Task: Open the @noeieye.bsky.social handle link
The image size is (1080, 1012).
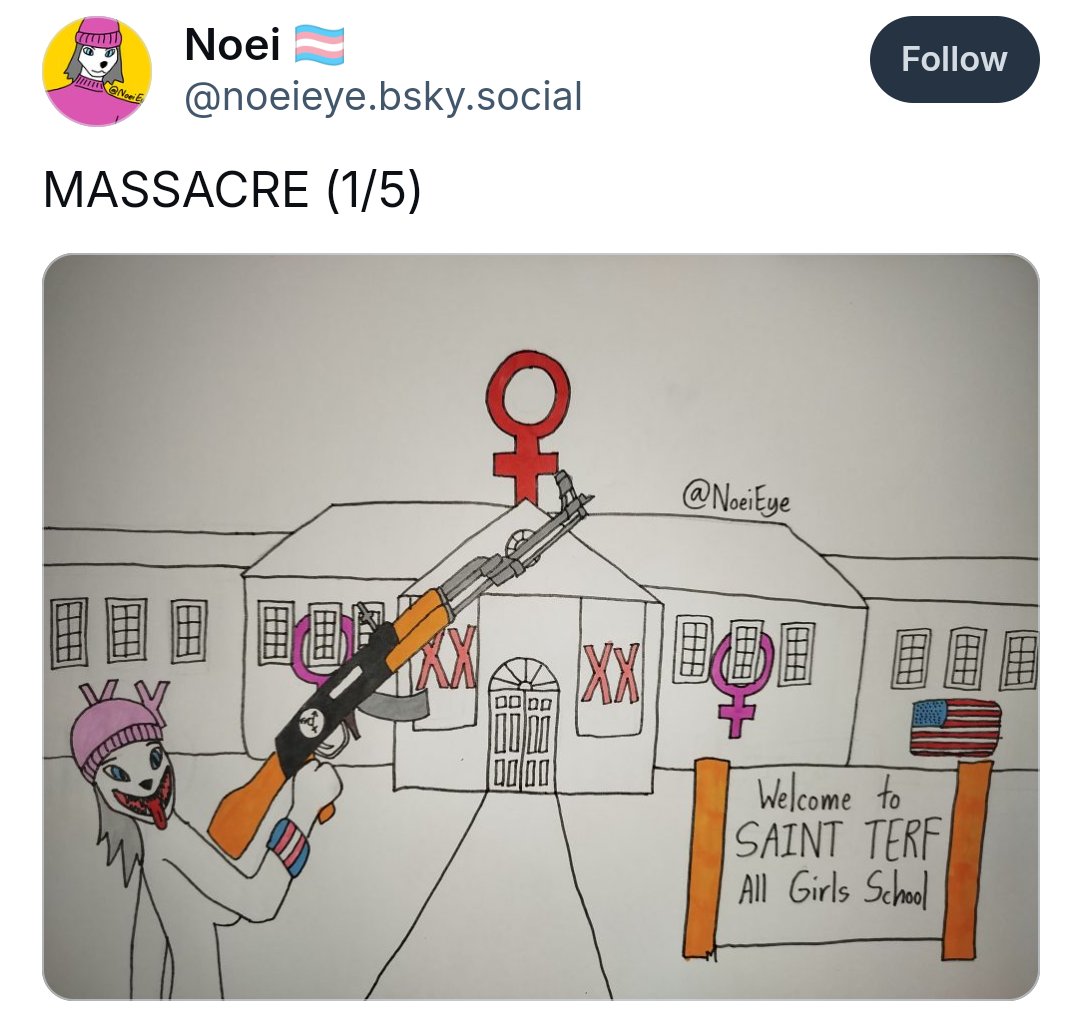Action: [383, 96]
